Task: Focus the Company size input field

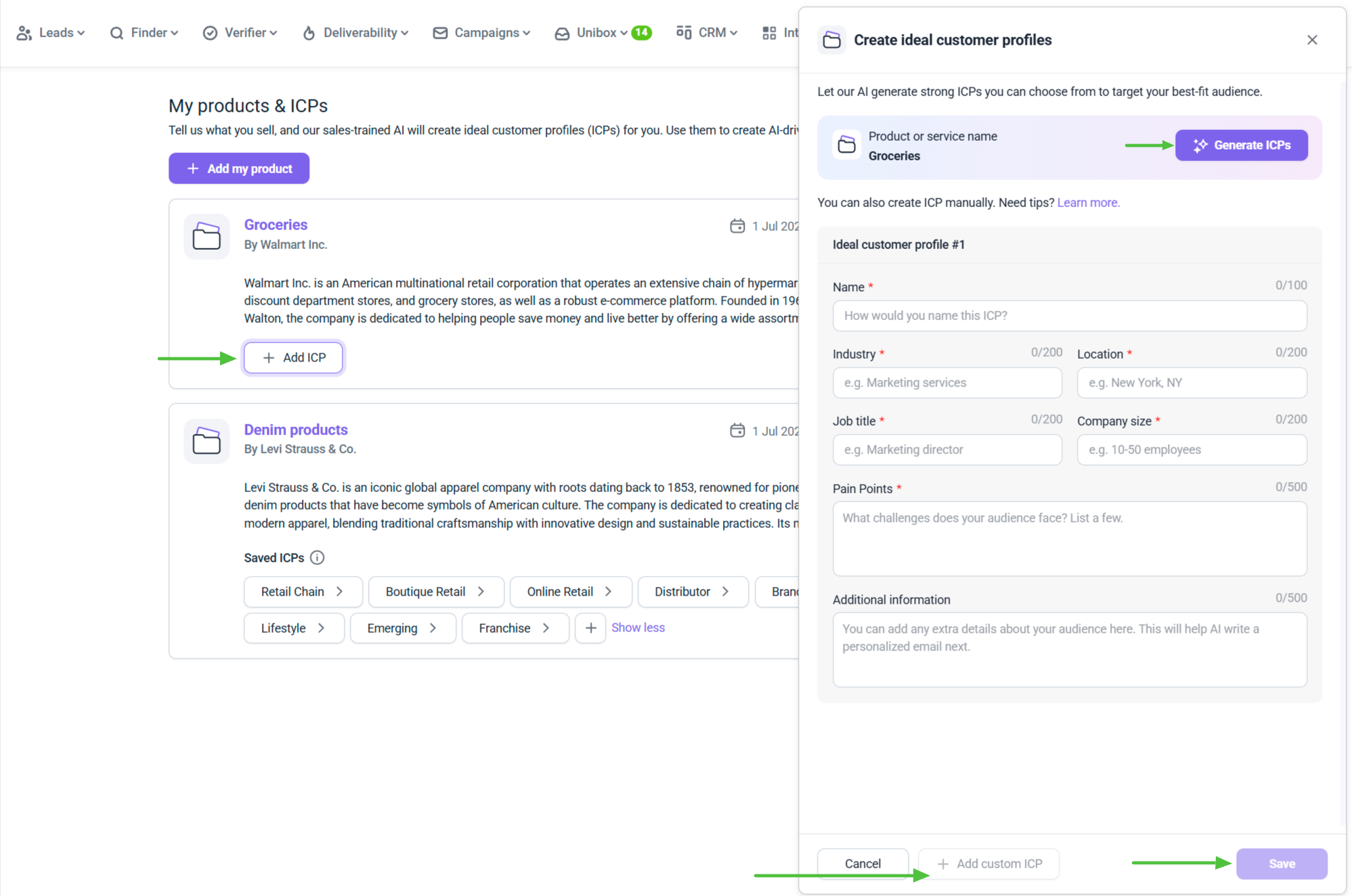Action: click(1192, 449)
